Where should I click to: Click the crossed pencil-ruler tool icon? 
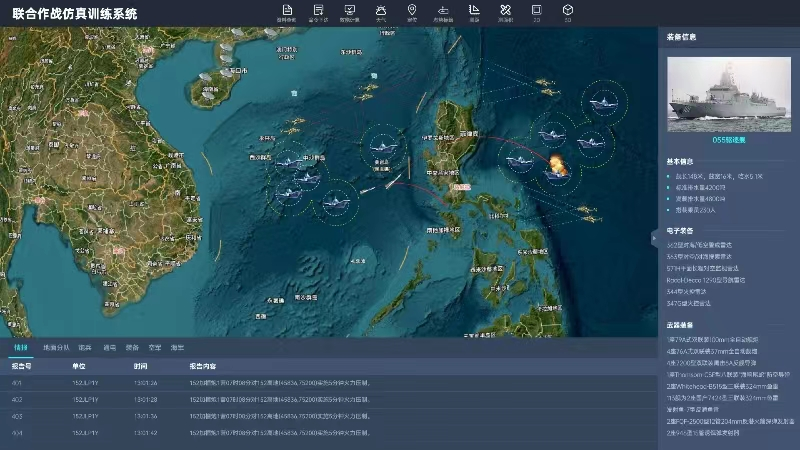point(505,11)
